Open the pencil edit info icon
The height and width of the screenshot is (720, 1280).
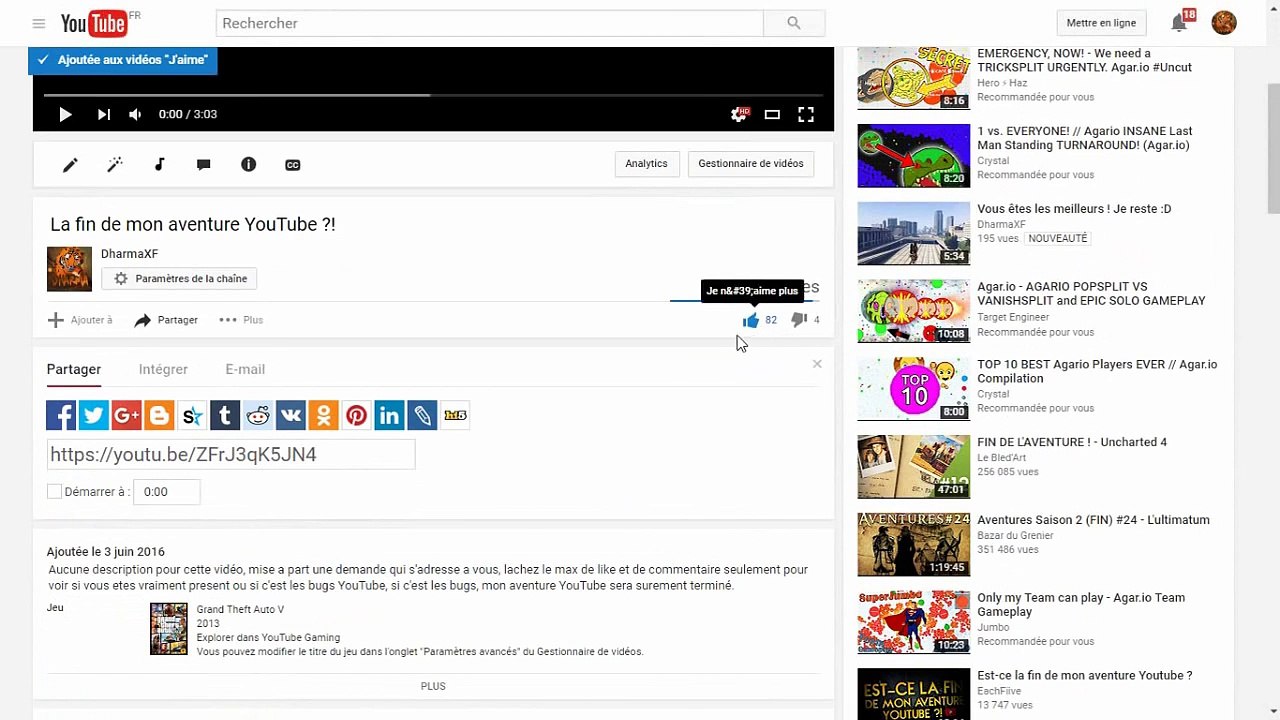(x=70, y=165)
